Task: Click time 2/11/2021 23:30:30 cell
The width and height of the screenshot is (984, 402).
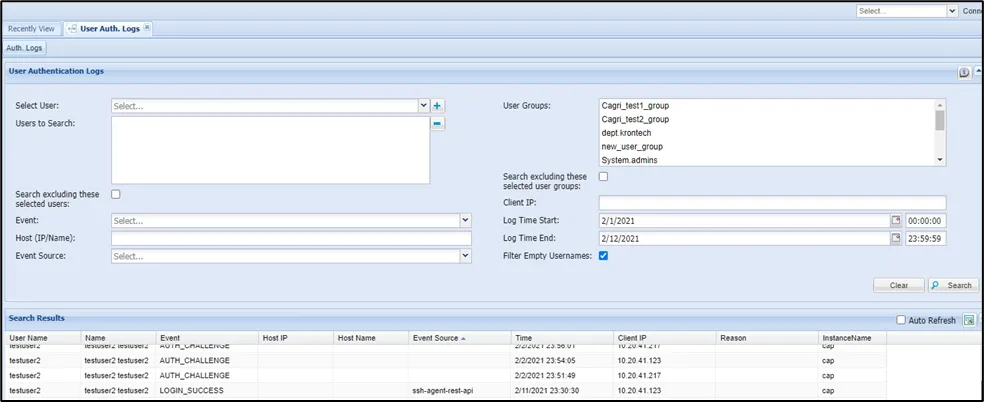Action: pos(562,390)
